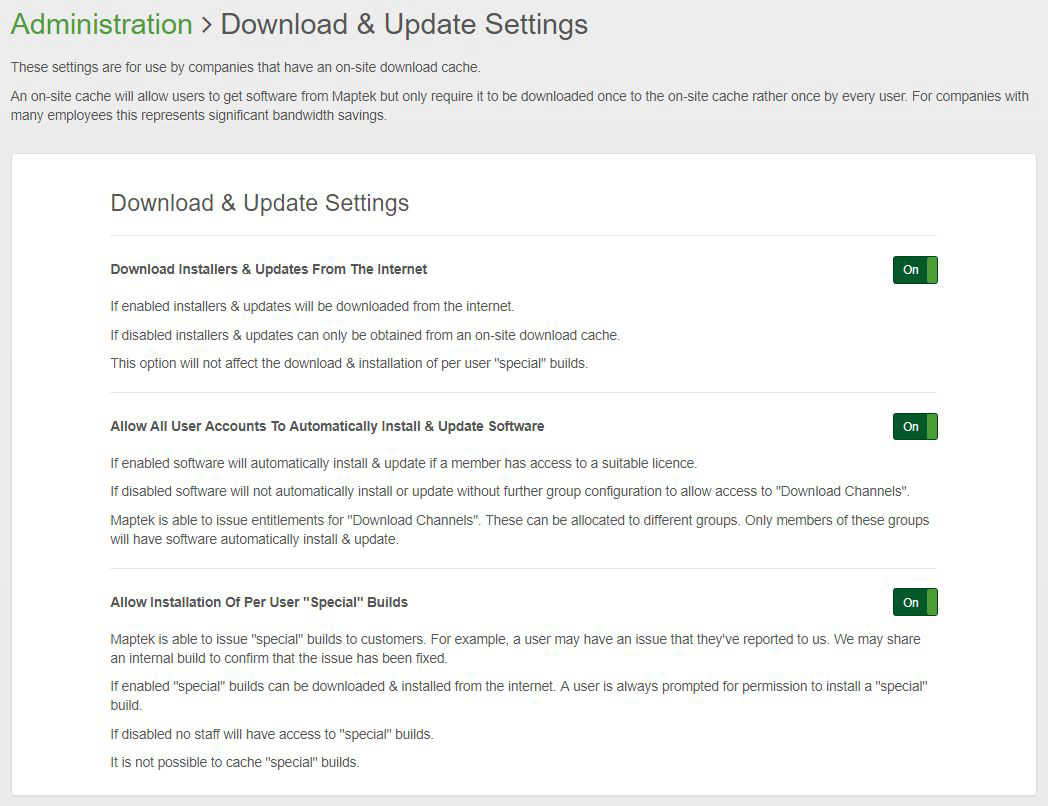Image resolution: width=1048 pixels, height=806 pixels.
Task: Click the paragraph about sharing an internal build
Action: [515, 648]
